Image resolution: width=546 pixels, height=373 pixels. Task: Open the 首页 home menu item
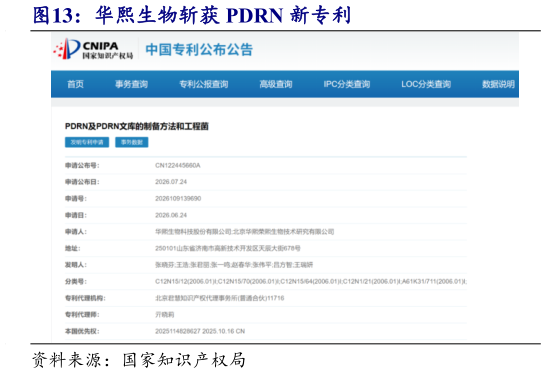[75, 84]
